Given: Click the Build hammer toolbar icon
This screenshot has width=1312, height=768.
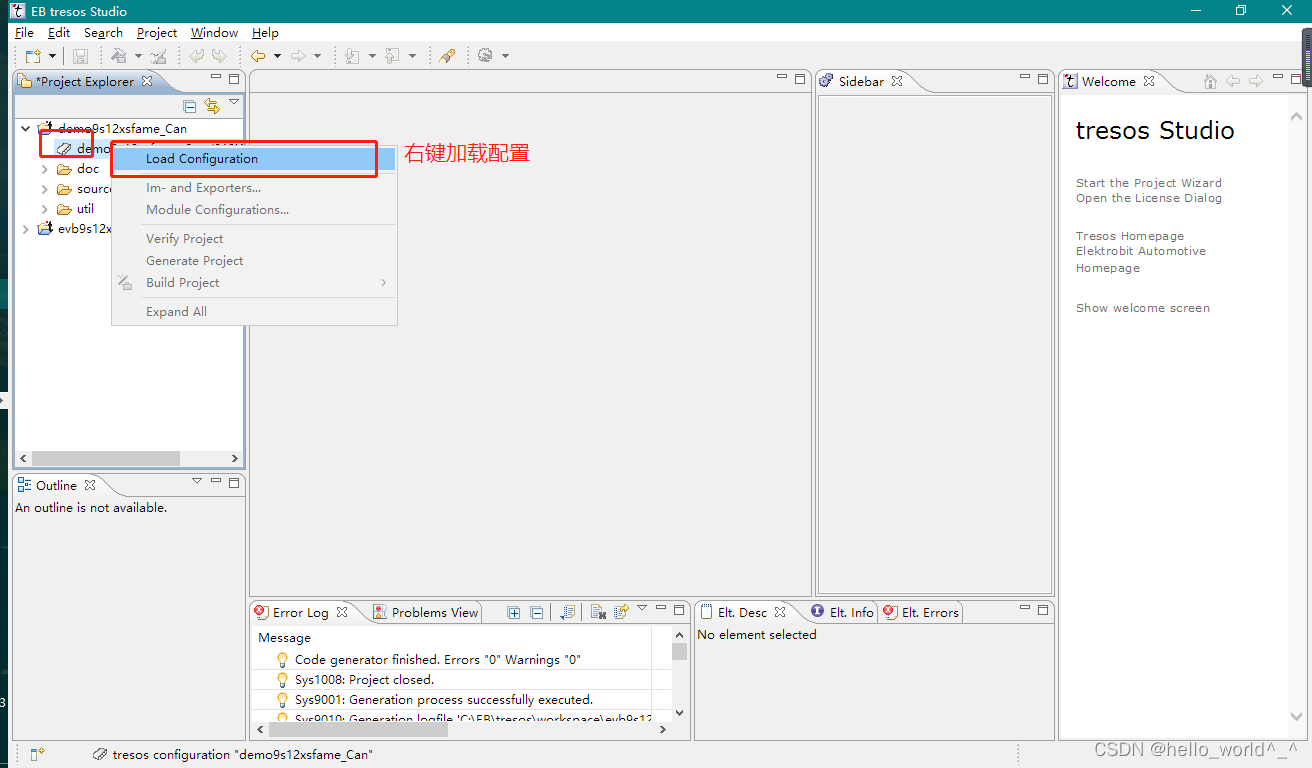Looking at the screenshot, I should pyautogui.click(x=119, y=56).
